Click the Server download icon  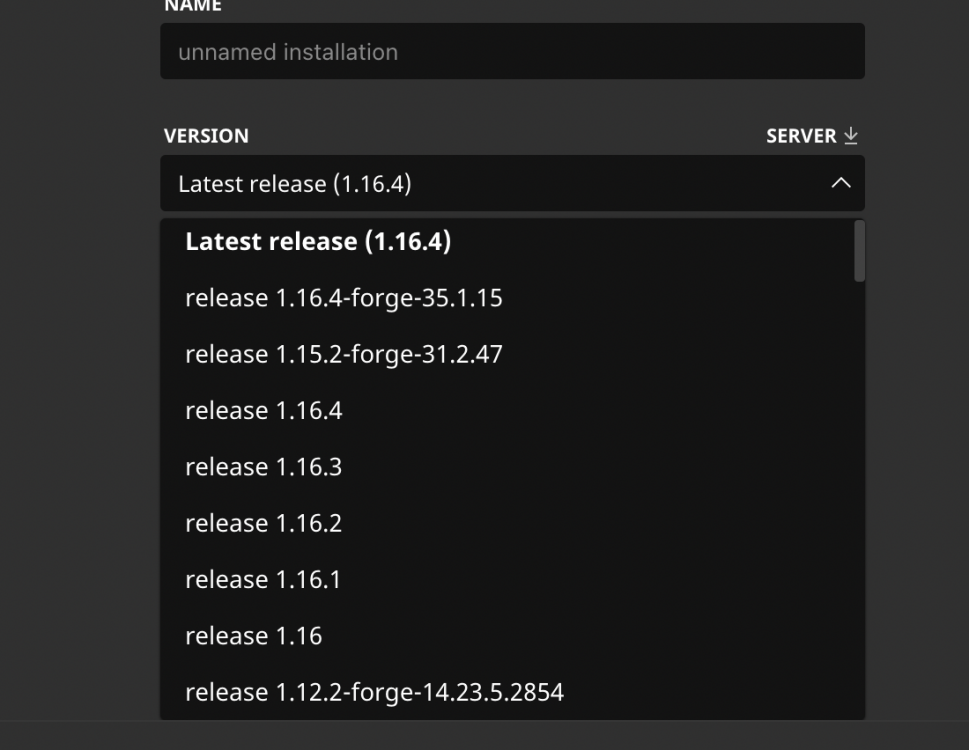click(x=851, y=135)
